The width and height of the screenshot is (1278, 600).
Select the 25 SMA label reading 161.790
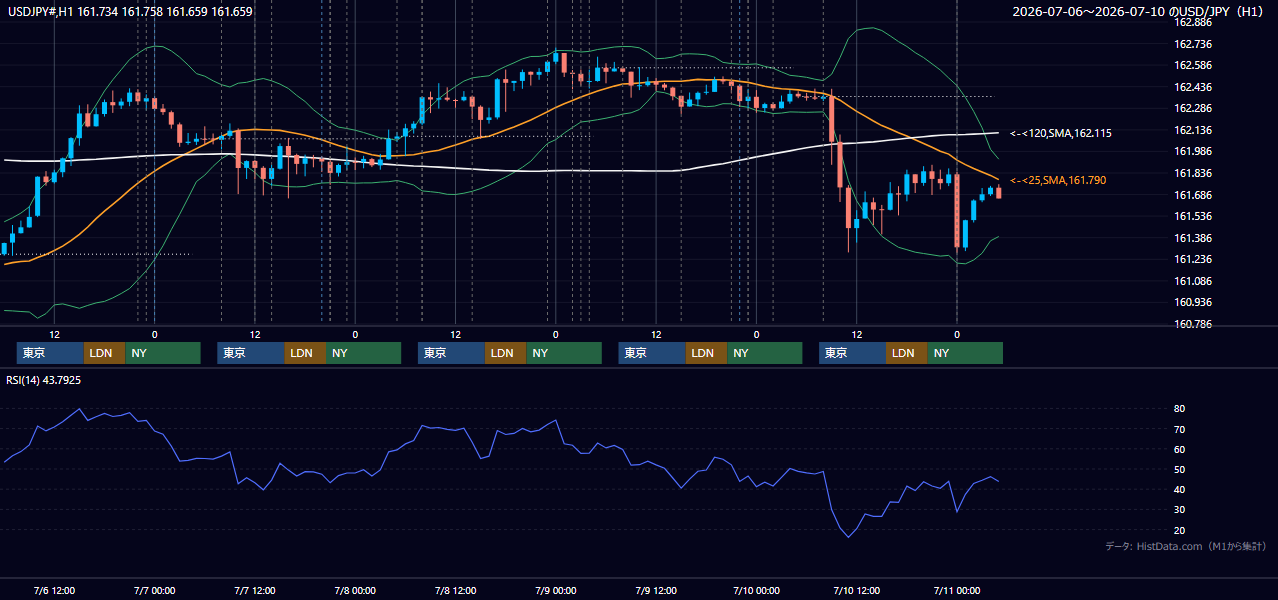tap(1058, 180)
